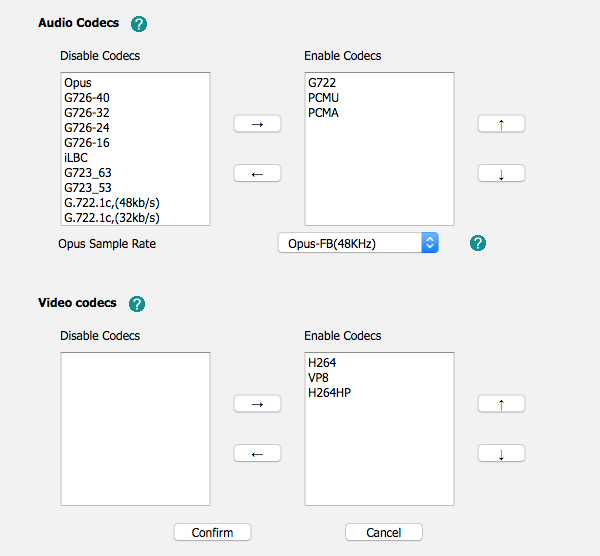
Task: Select G722 in enabled audio codecs
Action: 322,83
